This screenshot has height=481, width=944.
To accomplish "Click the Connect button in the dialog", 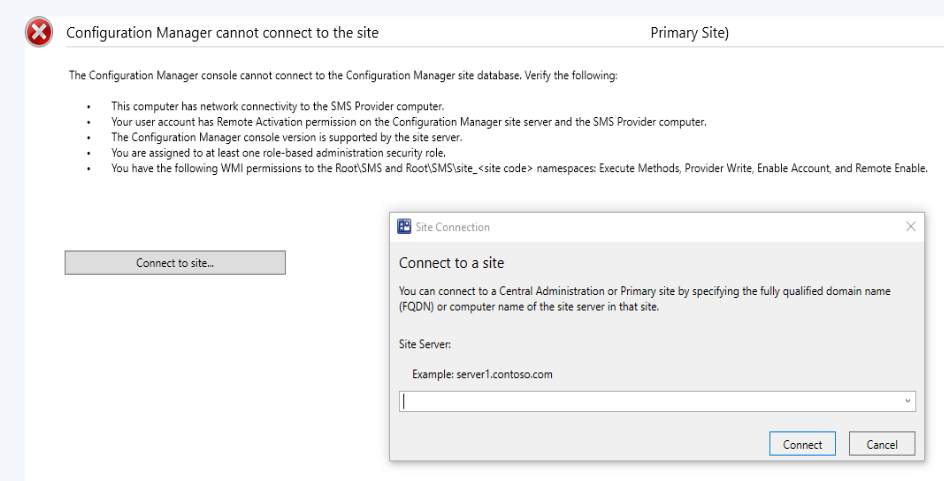I will pos(802,444).
